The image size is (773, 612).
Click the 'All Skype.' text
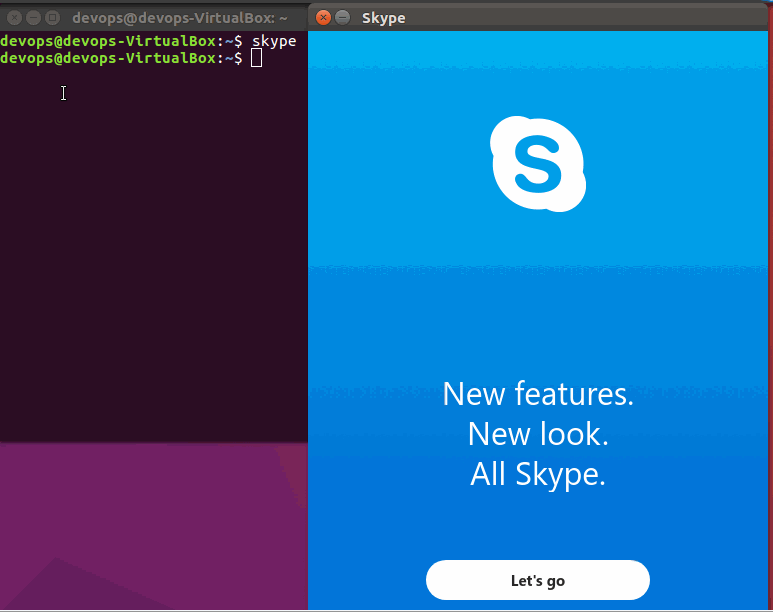[x=538, y=474]
